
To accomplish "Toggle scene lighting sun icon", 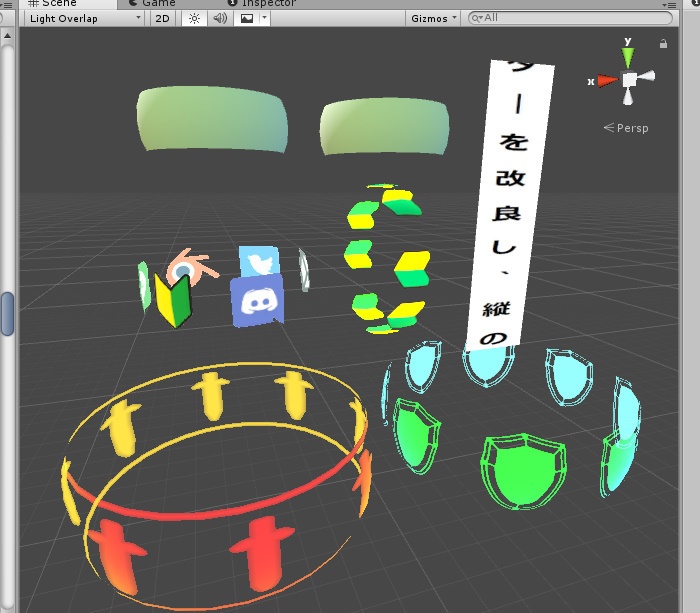I will click(194, 18).
